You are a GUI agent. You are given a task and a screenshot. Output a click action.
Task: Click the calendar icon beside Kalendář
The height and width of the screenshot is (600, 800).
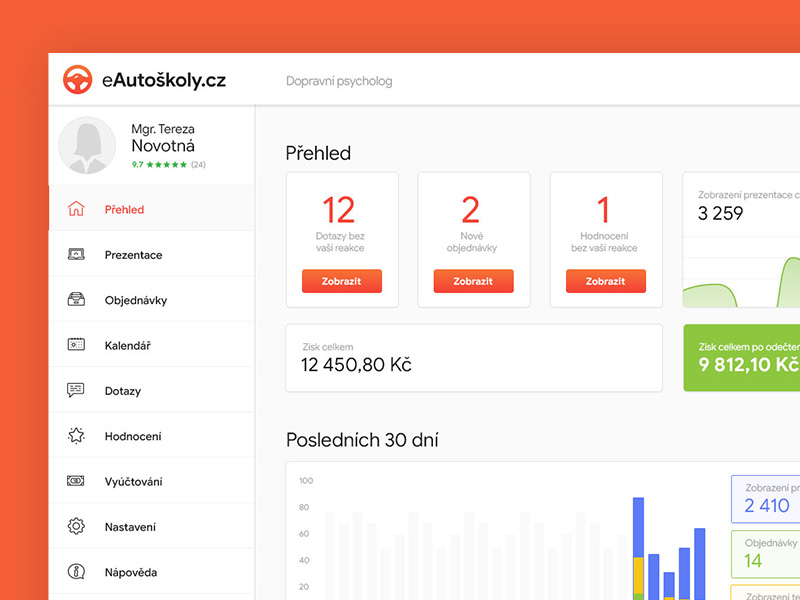pyautogui.click(x=76, y=345)
